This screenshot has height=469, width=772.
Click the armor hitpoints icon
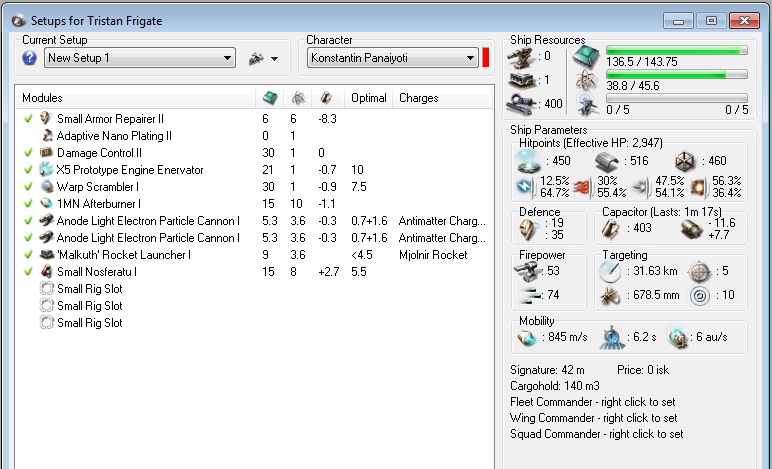pos(605,161)
